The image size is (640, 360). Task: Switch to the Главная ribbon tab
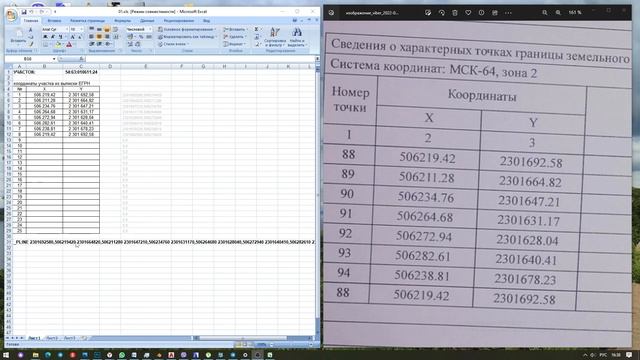click(31, 20)
